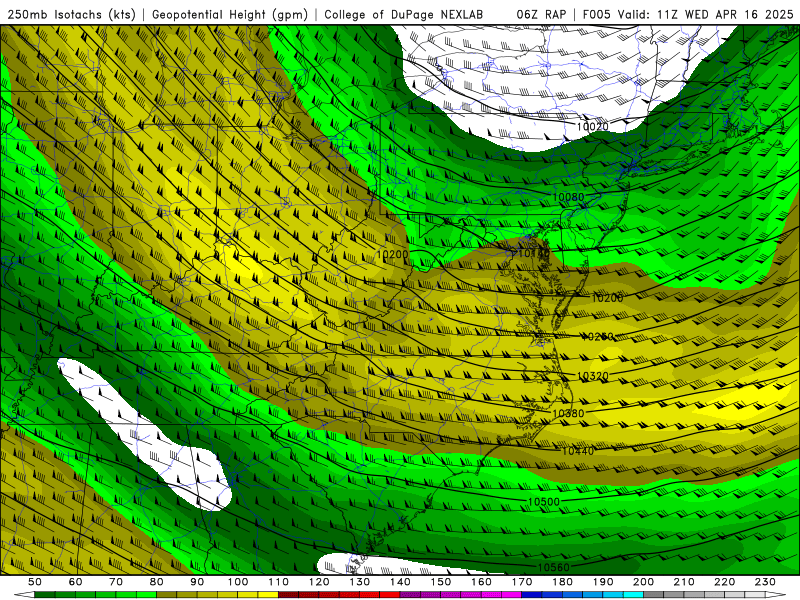Click the 10320 height contour label

(593, 376)
